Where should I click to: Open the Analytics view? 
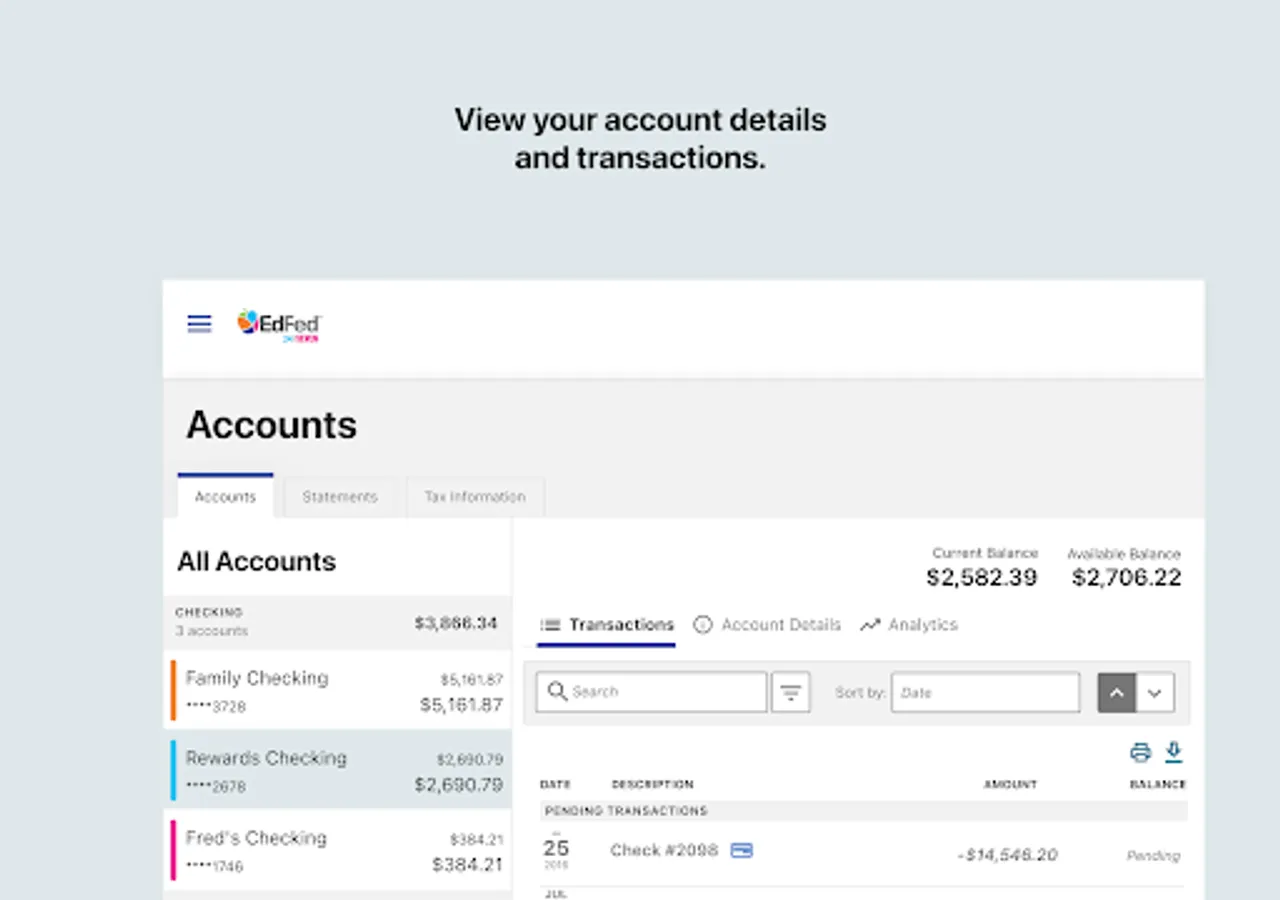[x=910, y=625]
